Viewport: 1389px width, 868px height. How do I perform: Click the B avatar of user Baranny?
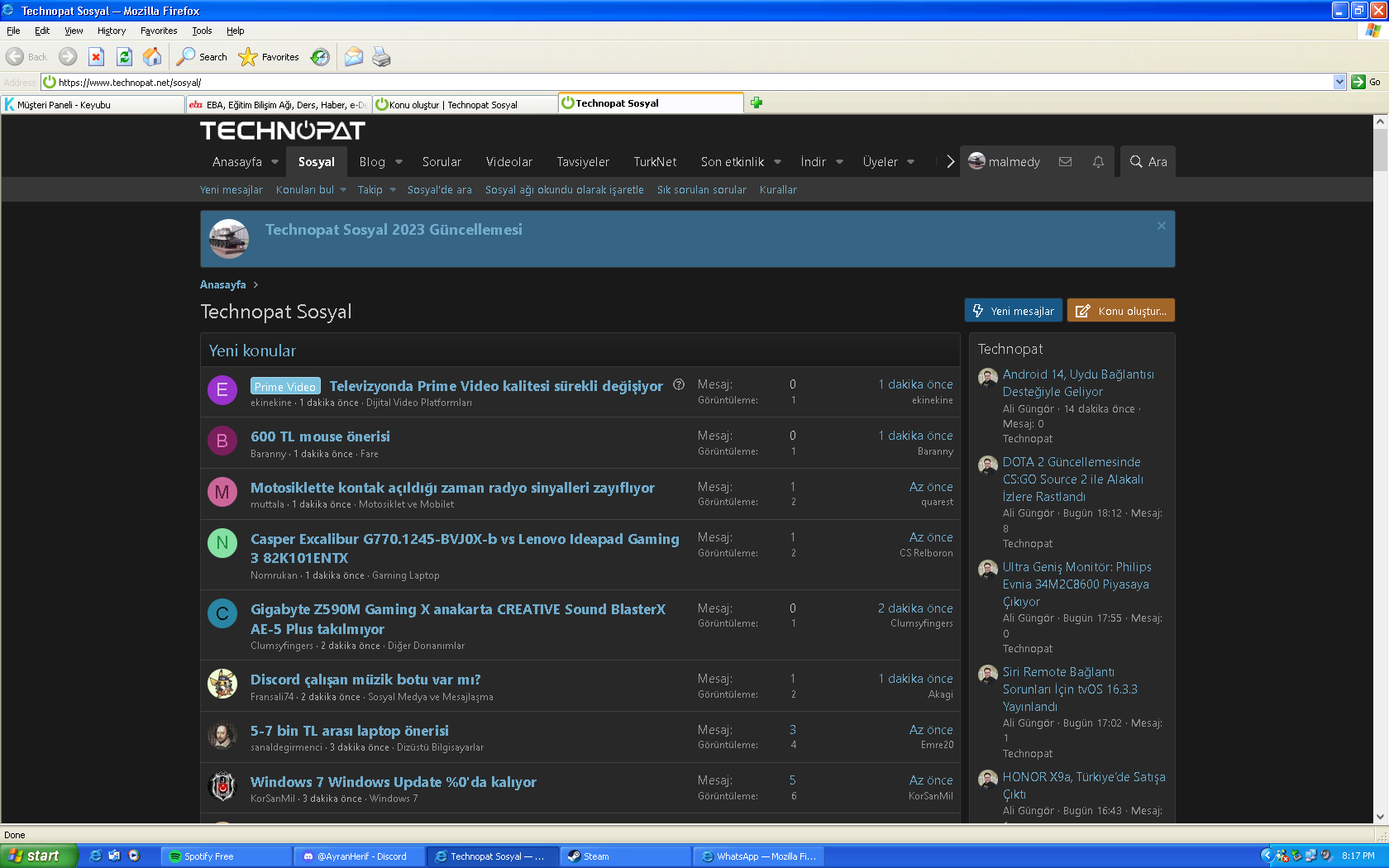222,441
